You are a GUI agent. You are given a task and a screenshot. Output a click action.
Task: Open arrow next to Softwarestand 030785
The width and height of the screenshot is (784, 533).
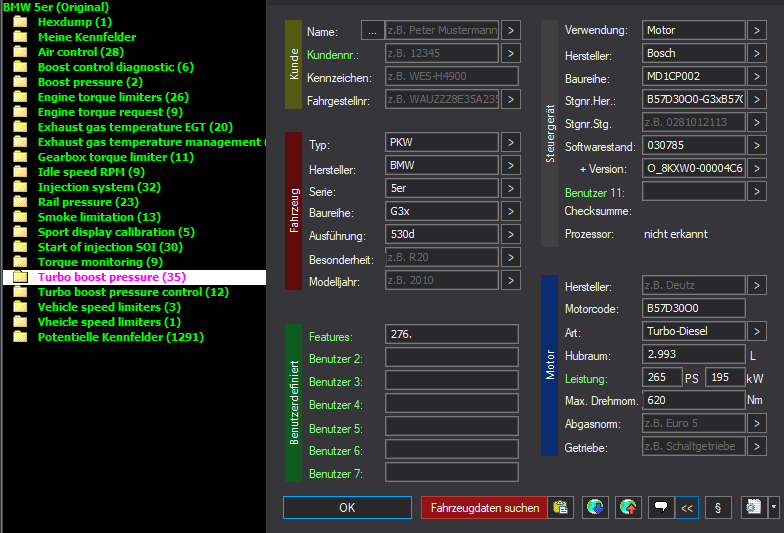coord(757,146)
